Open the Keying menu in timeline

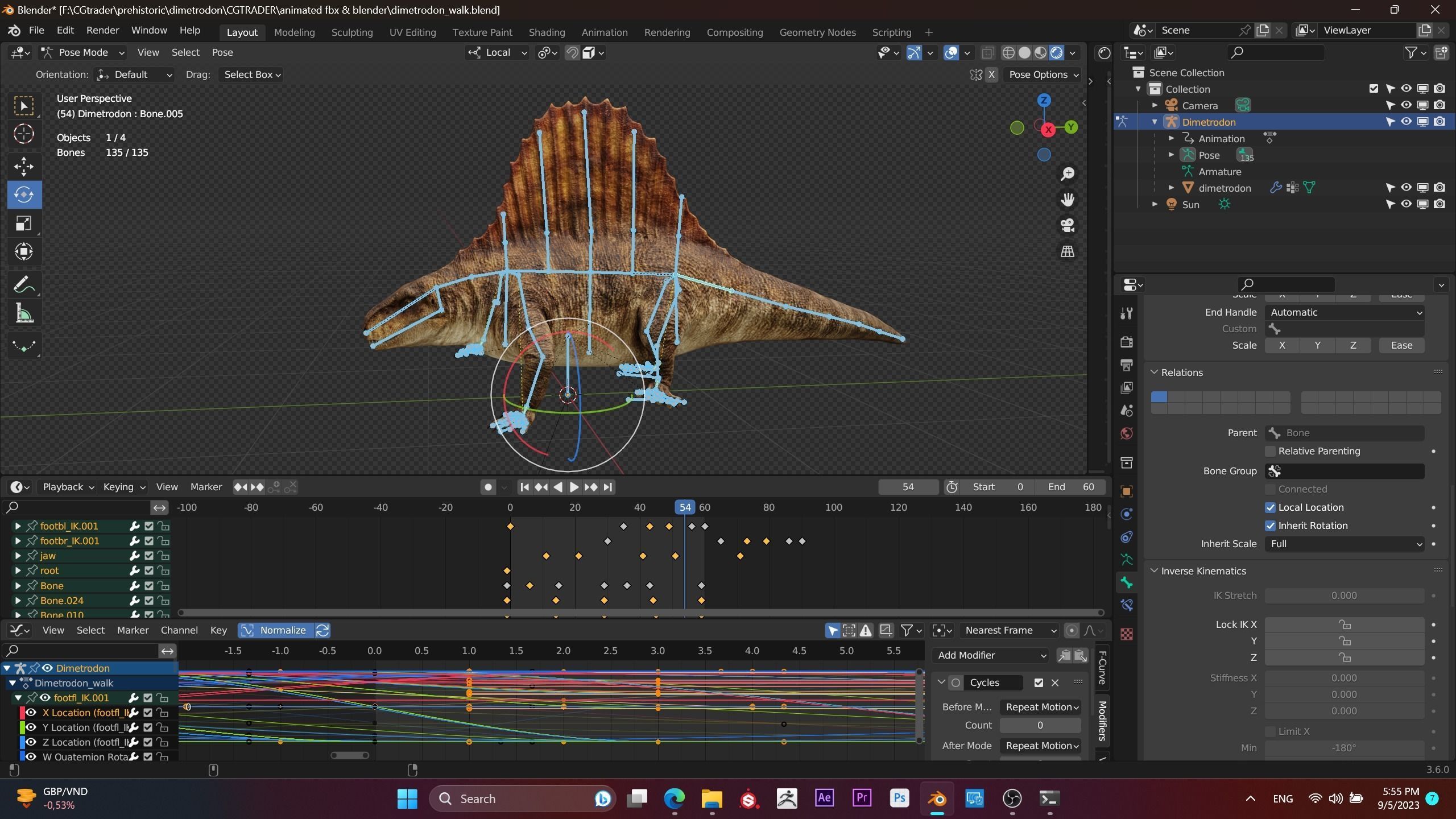tap(123, 487)
